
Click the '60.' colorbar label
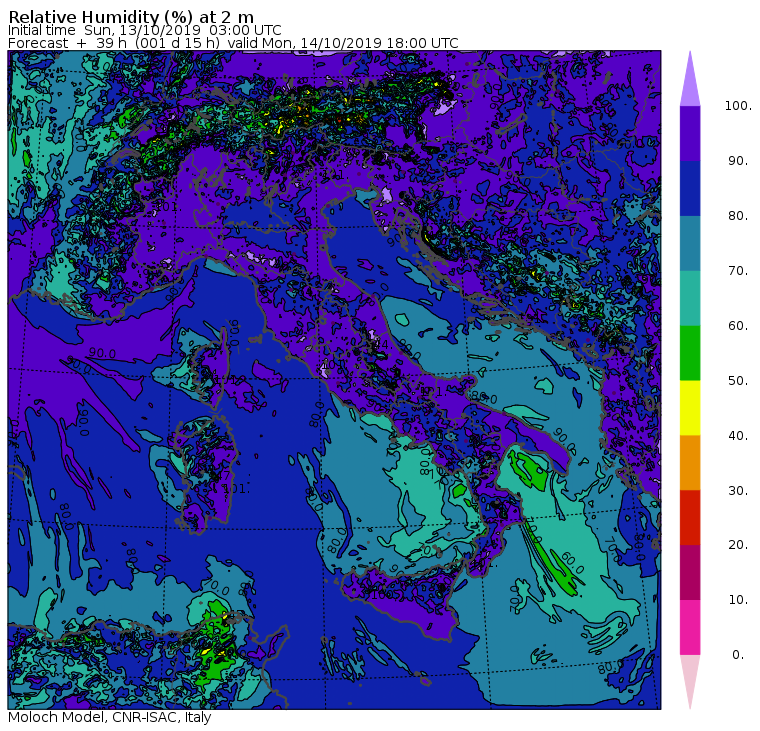click(738, 326)
